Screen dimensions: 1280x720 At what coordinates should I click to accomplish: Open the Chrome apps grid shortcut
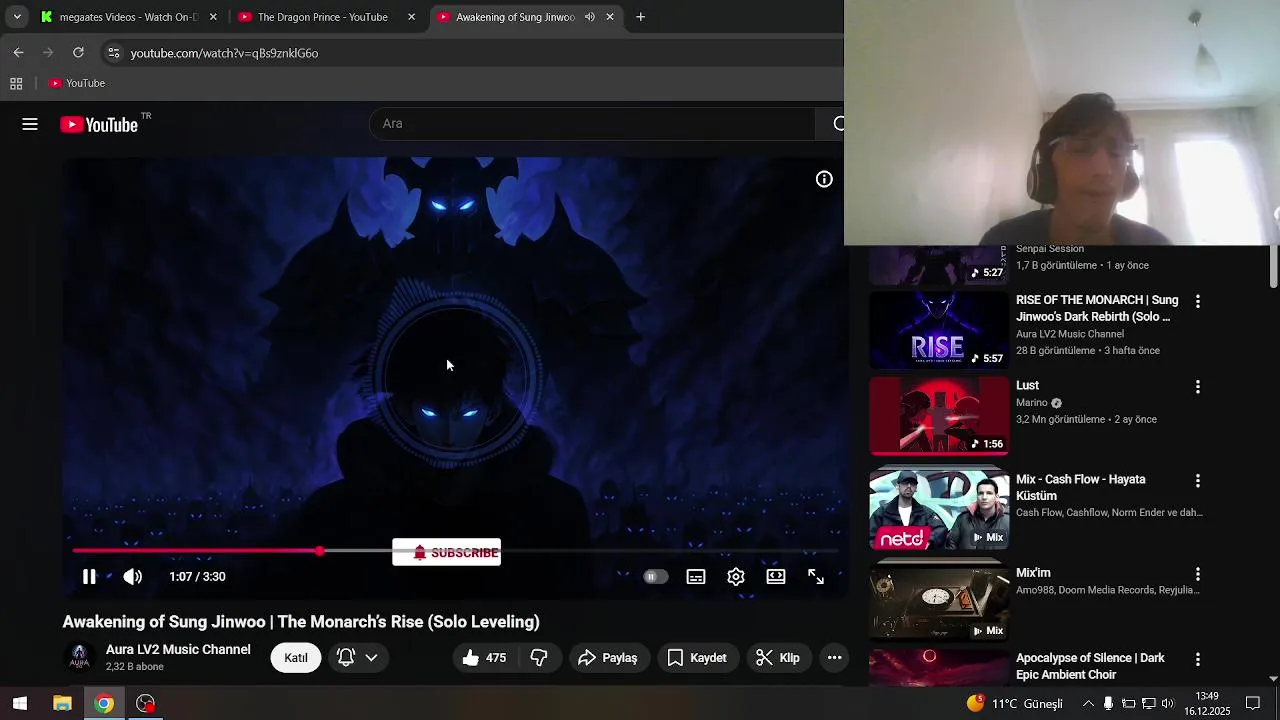(x=16, y=83)
